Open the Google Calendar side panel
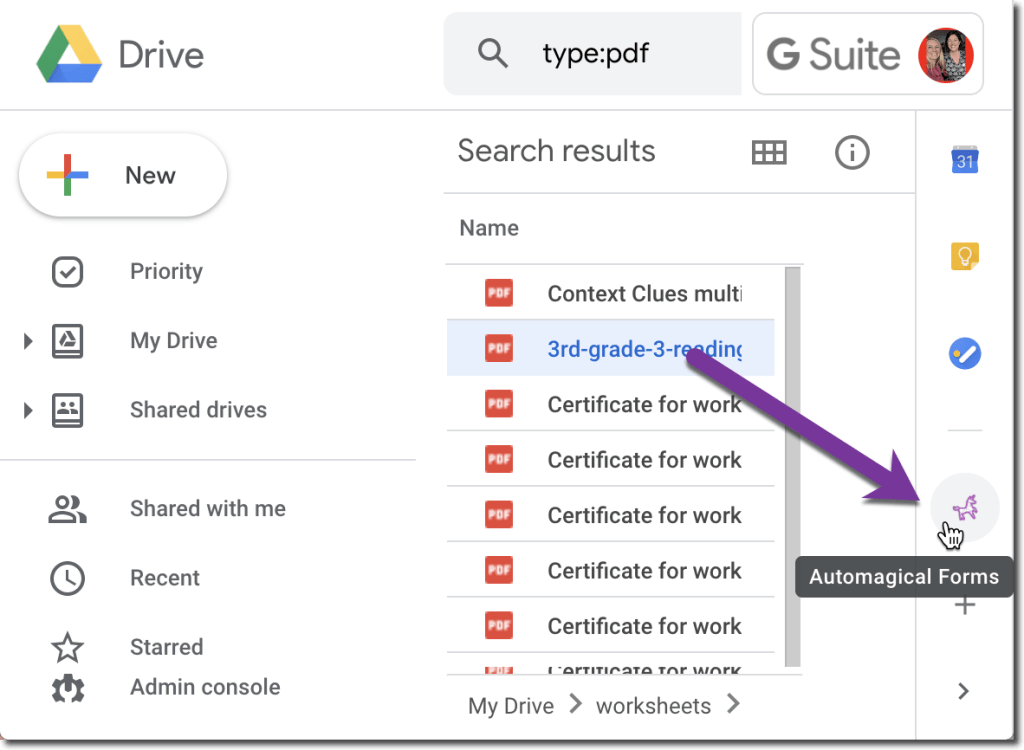Screen dimensions: 1024x750 pyautogui.click(x=965, y=159)
